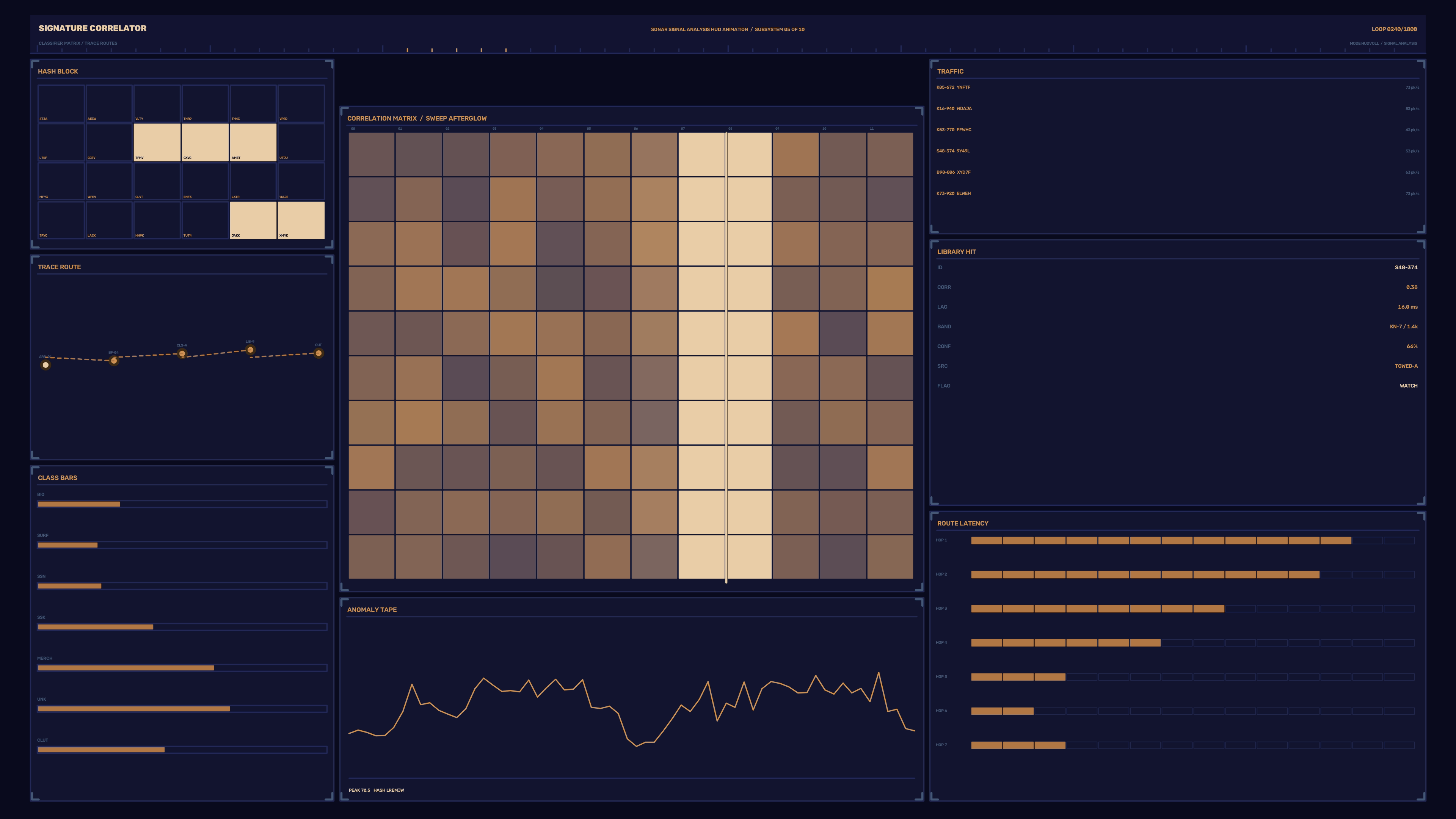
Task: Click the HOP 5 latency bar
Action: [x=1192, y=677]
